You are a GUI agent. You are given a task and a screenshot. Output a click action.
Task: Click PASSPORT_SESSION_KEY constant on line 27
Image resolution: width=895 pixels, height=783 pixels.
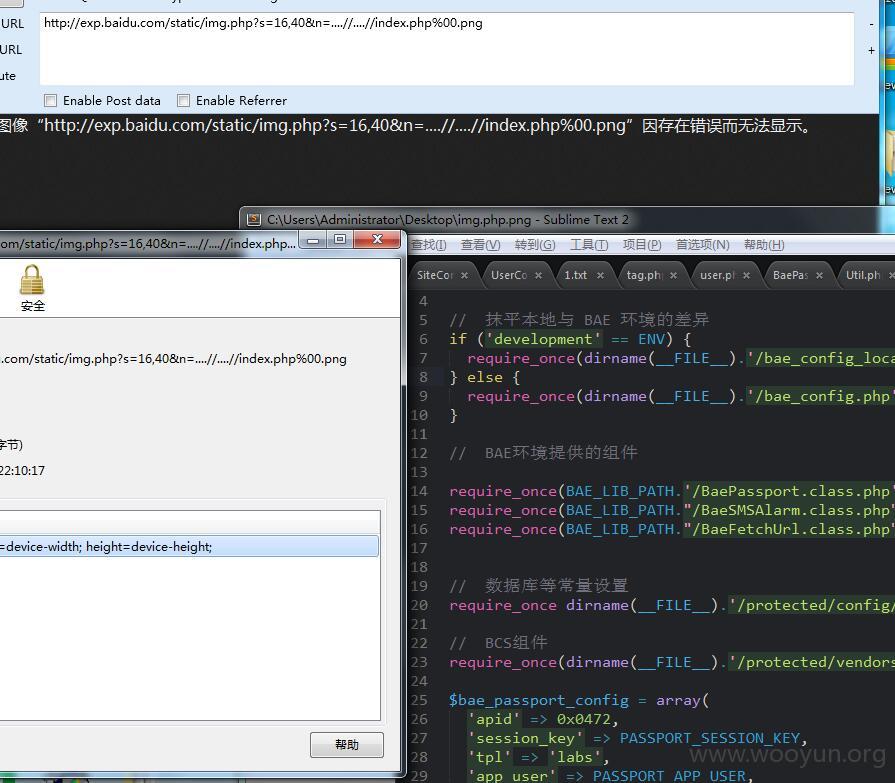[x=709, y=738]
